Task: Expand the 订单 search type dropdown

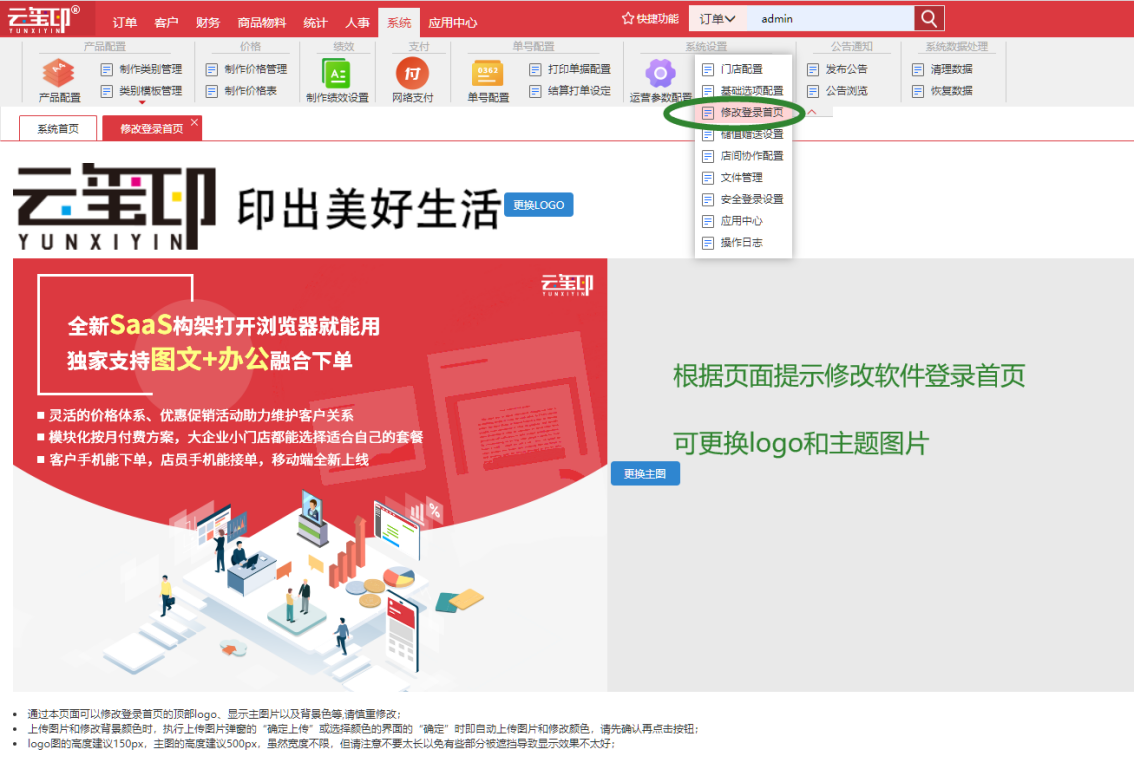Action: (x=717, y=19)
